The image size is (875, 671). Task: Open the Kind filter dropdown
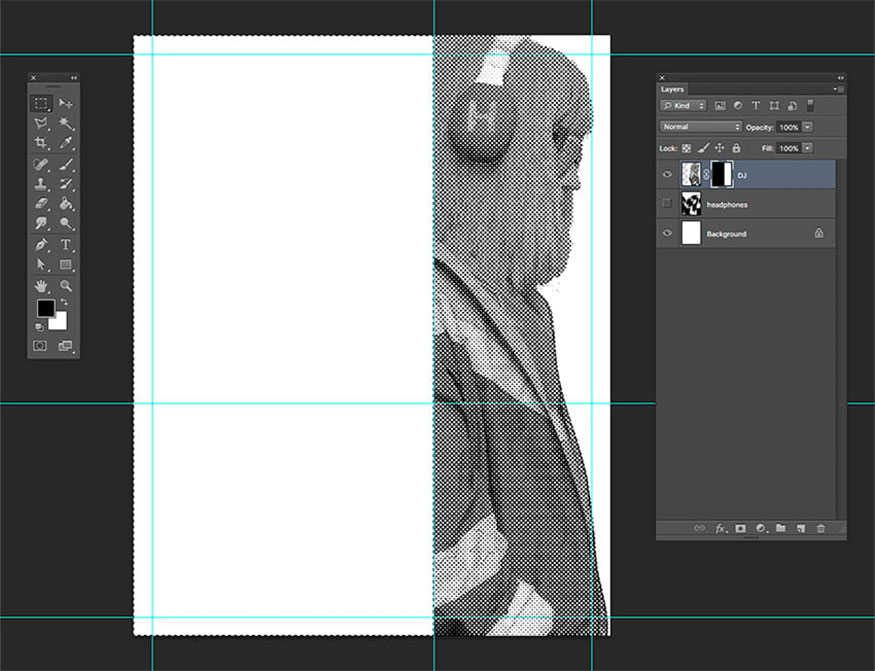683,105
